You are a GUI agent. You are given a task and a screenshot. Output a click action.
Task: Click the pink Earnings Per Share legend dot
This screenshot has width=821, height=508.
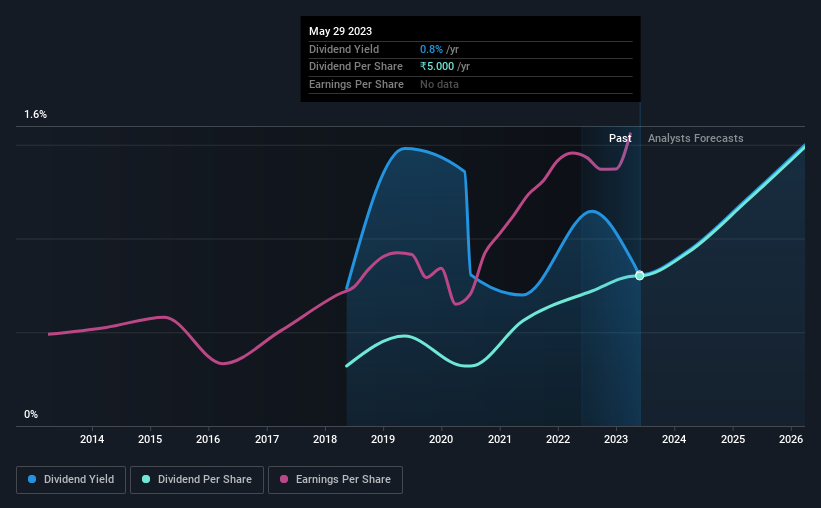click(284, 479)
